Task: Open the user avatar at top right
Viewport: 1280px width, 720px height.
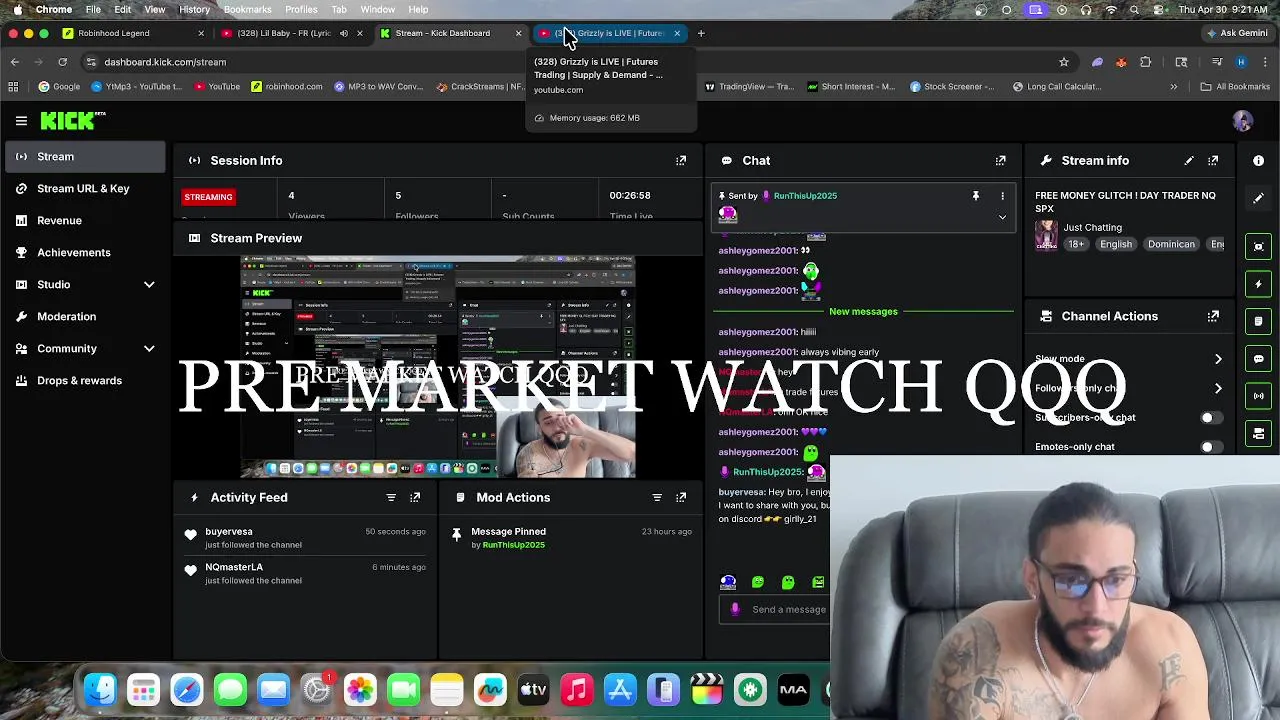Action: point(1243,121)
